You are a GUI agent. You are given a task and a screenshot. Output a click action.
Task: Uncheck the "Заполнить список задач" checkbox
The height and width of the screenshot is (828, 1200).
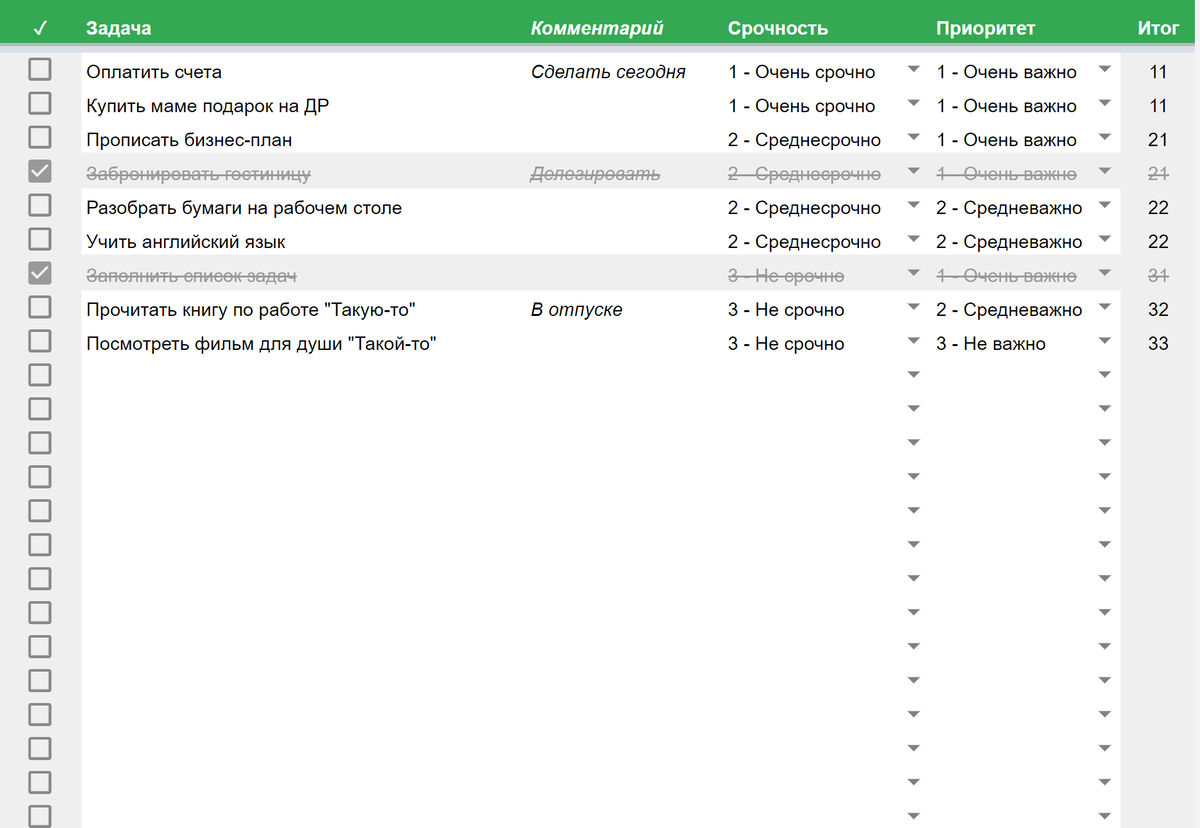[39, 274]
